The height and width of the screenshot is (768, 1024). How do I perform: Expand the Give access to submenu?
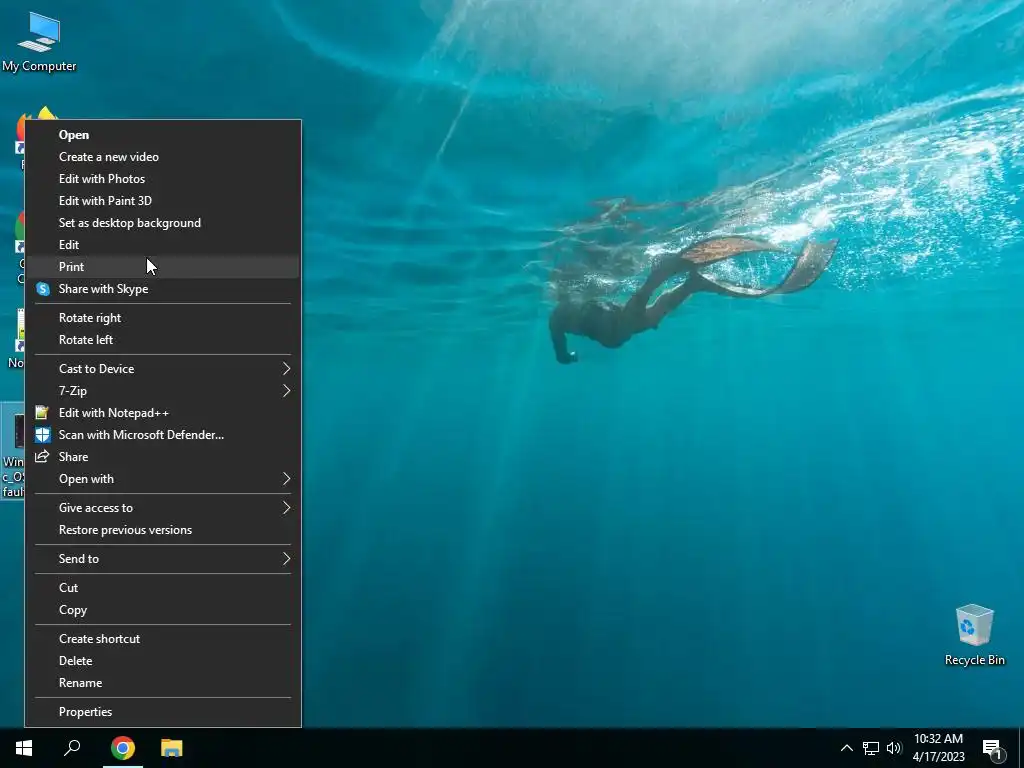point(163,507)
